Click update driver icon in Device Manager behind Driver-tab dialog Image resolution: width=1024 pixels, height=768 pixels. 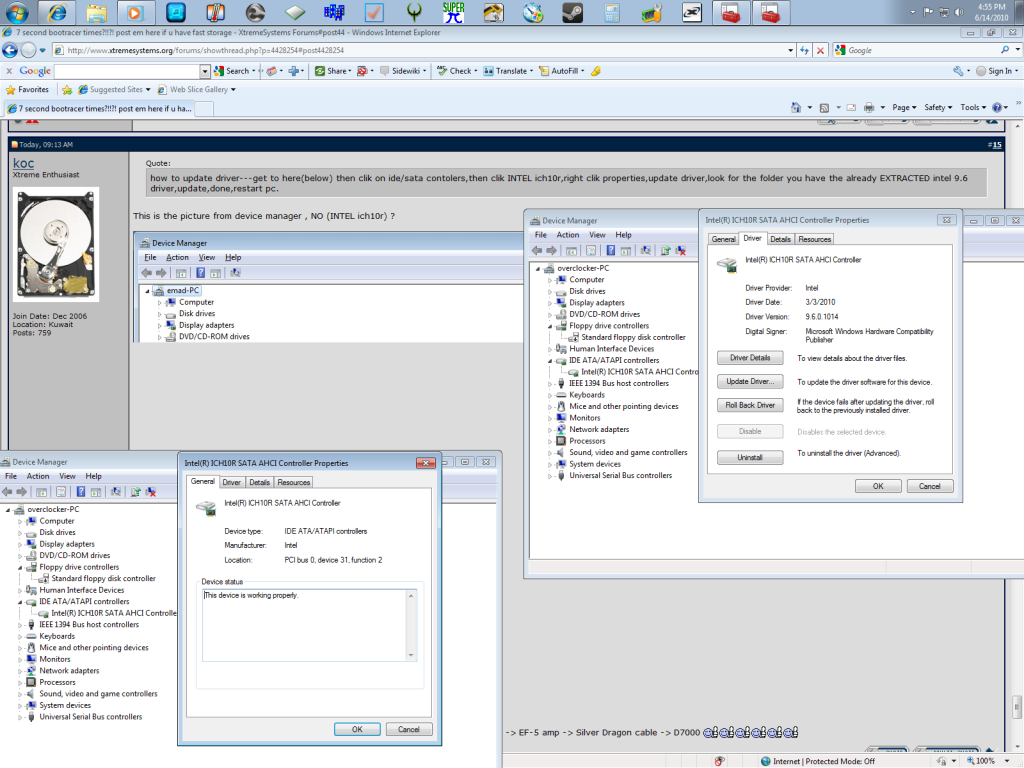(x=665, y=251)
